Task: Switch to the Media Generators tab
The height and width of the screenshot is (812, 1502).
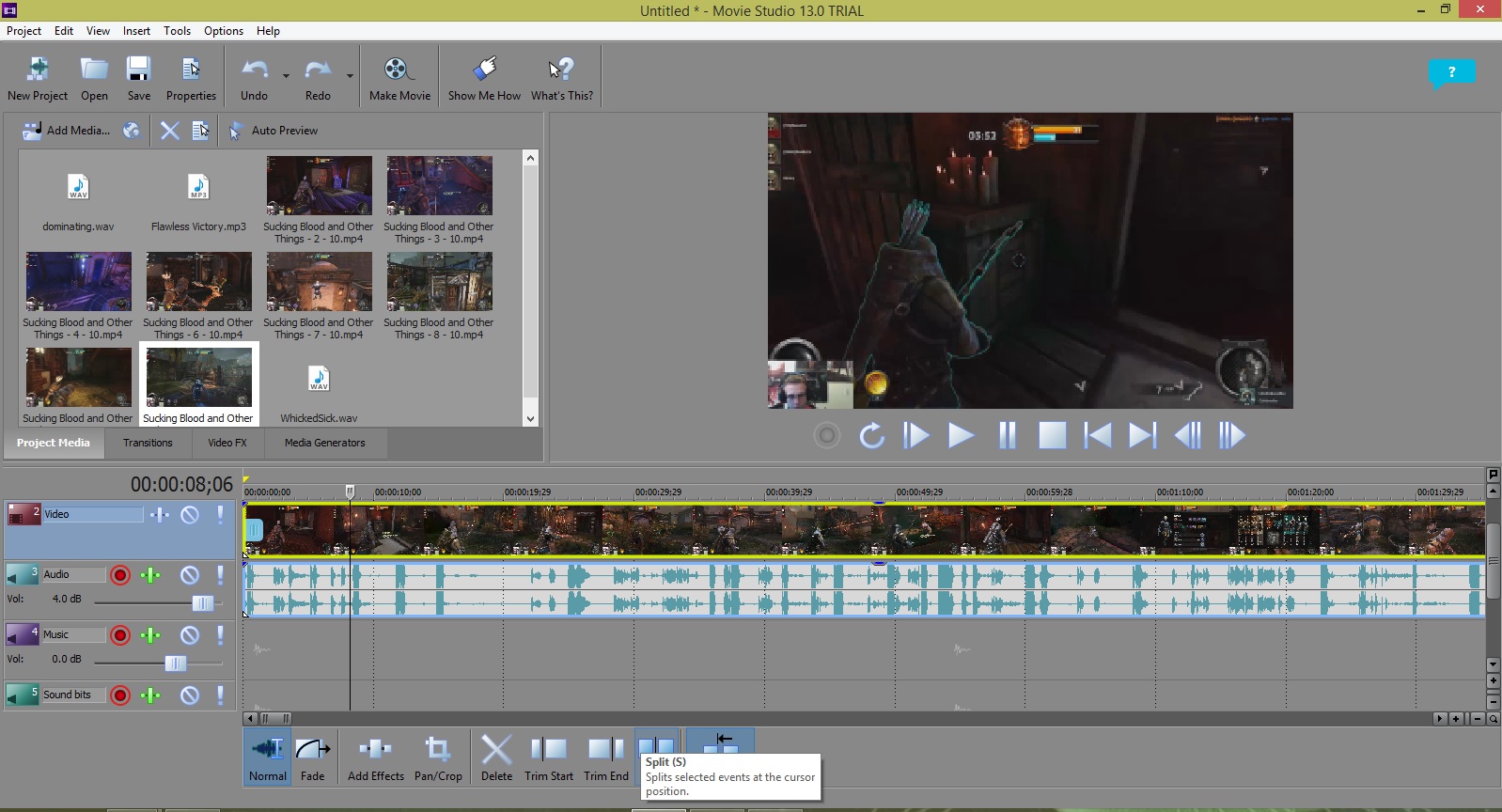Action: tap(325, 443)
